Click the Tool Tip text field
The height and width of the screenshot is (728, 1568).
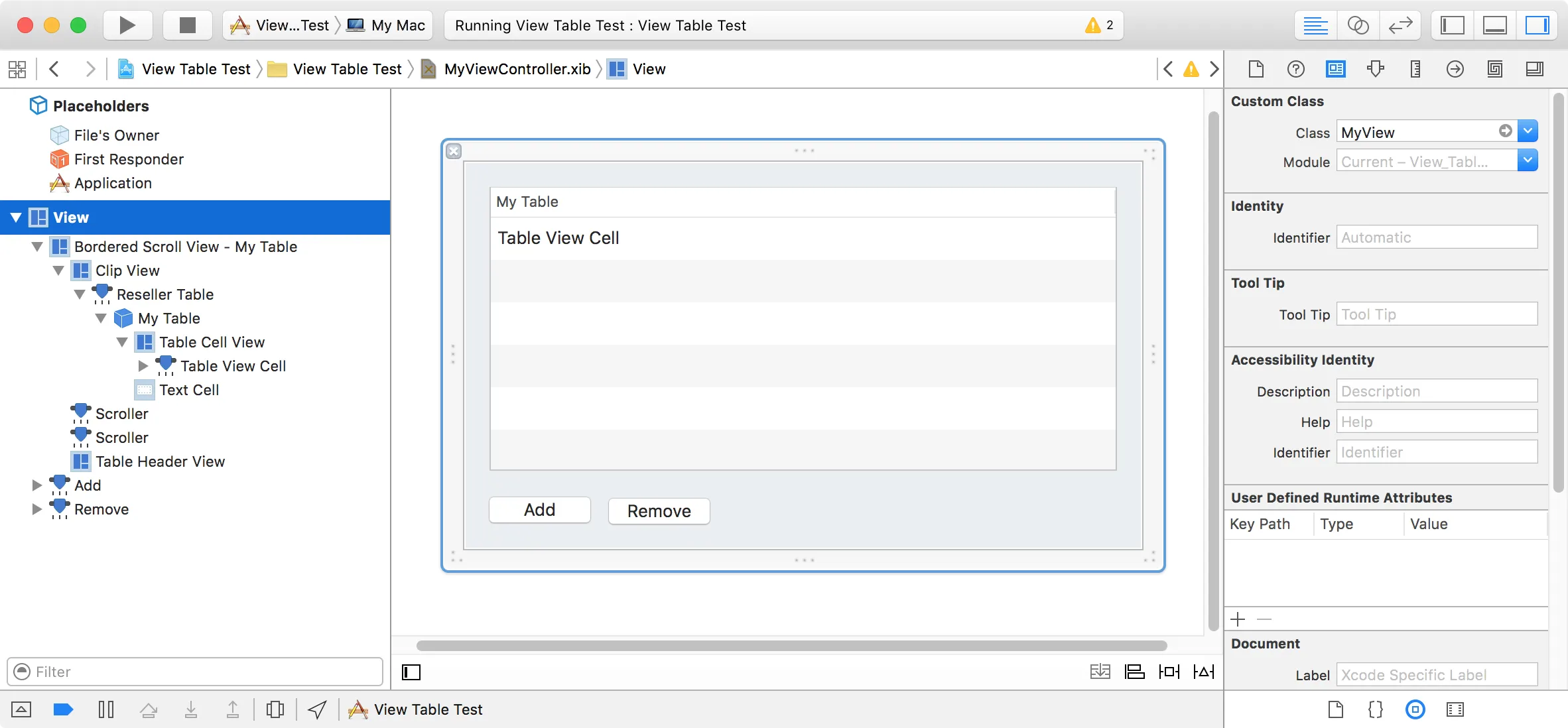(x=1436, y=314)
